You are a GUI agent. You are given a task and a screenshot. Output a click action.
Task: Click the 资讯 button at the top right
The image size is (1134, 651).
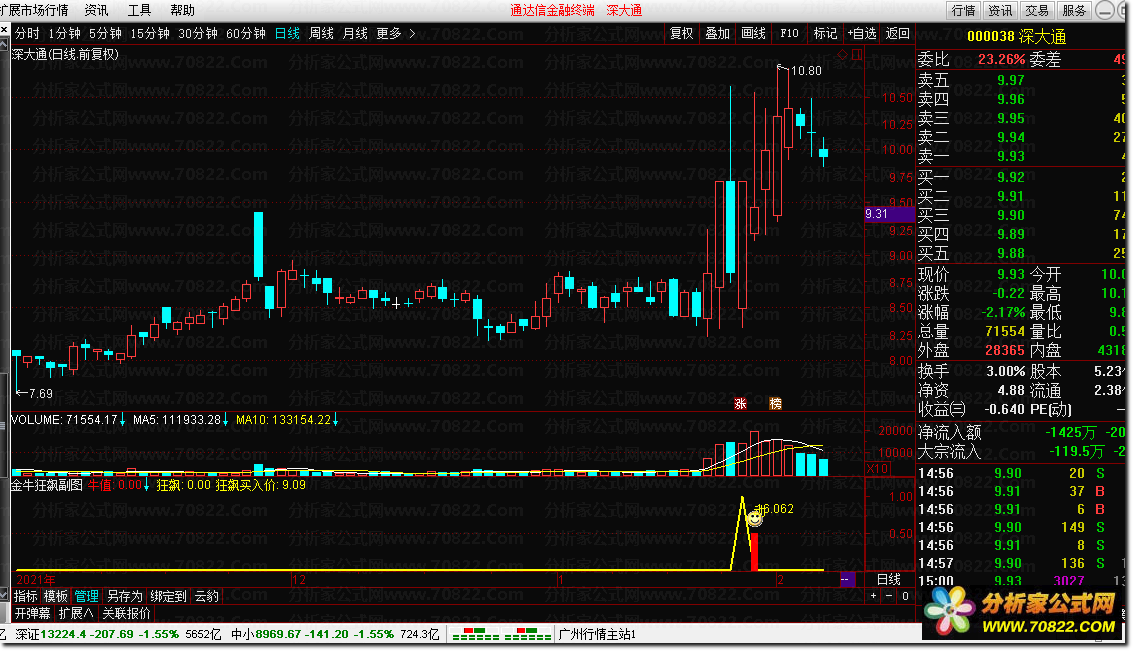[1000, 10]
